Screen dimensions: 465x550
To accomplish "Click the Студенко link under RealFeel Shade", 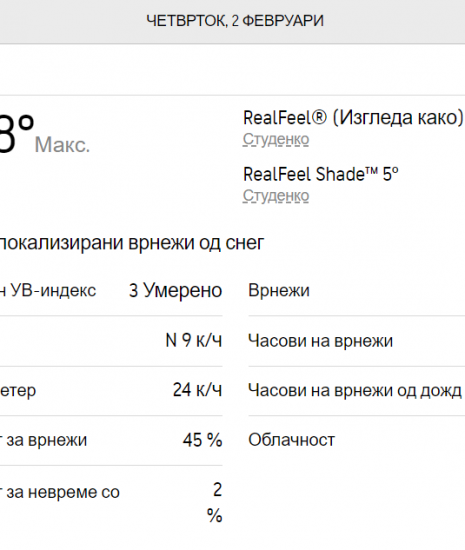I will (276, 196).
